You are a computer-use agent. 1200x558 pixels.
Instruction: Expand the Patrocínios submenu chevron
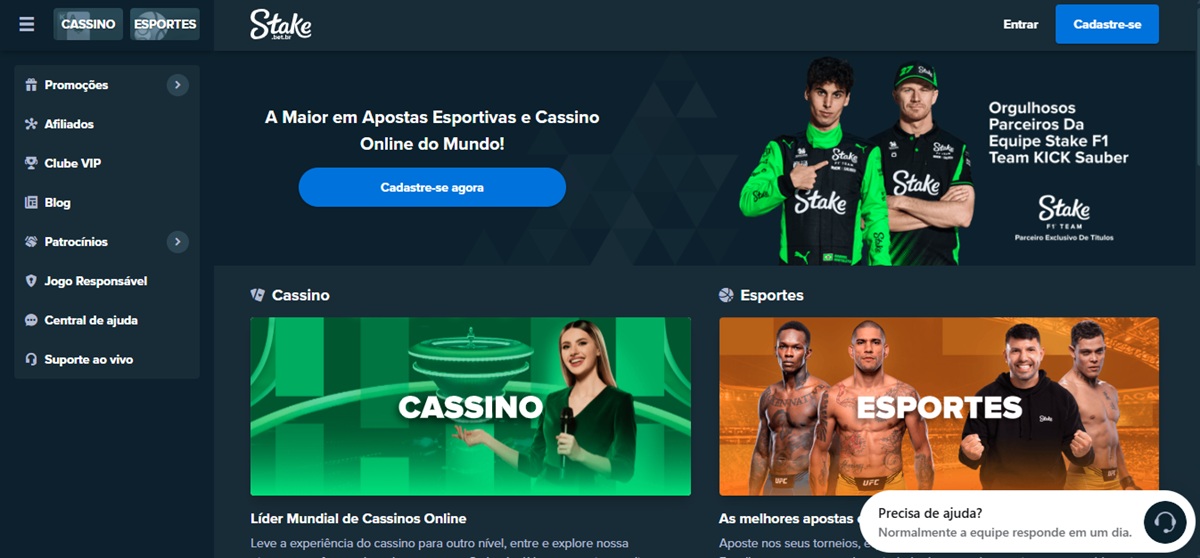[x=177, y=242]
